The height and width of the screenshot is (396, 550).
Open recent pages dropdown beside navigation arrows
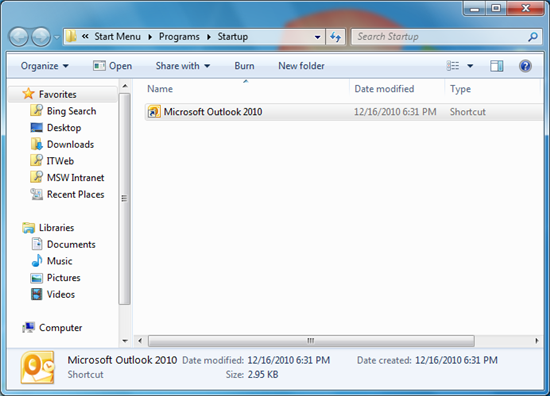(x=56, y=37)
